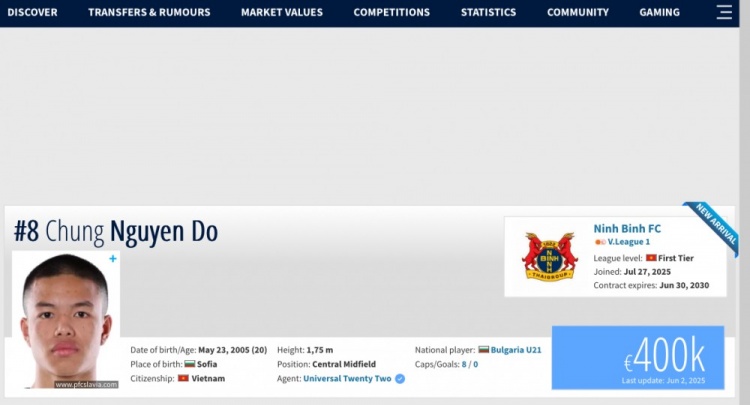750x405 pixels.
Task: Expand the Competitions menu
Action: (391, 13)
